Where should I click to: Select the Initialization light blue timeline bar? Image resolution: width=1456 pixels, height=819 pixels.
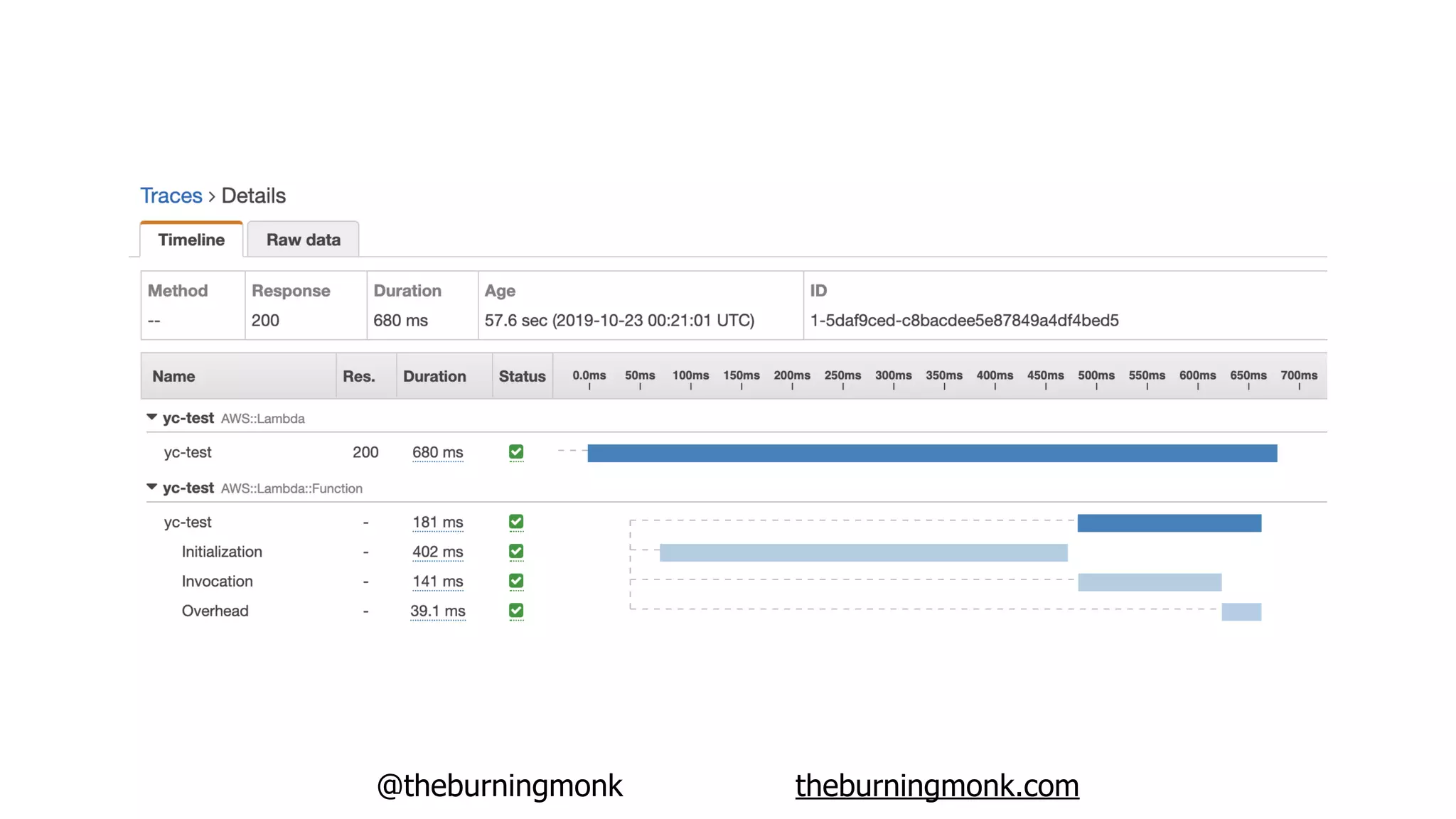[863, 552]
